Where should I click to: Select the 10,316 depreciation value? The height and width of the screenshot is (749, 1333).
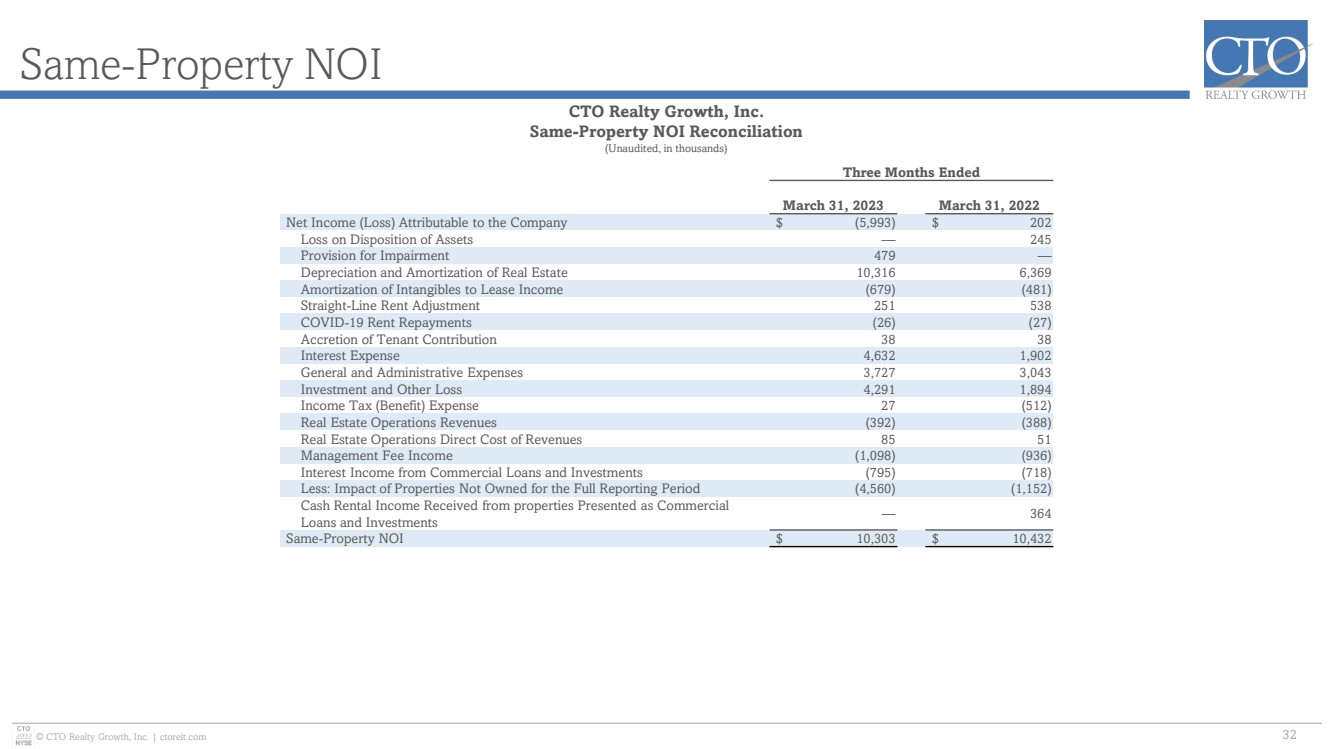(x=876, y=273)
